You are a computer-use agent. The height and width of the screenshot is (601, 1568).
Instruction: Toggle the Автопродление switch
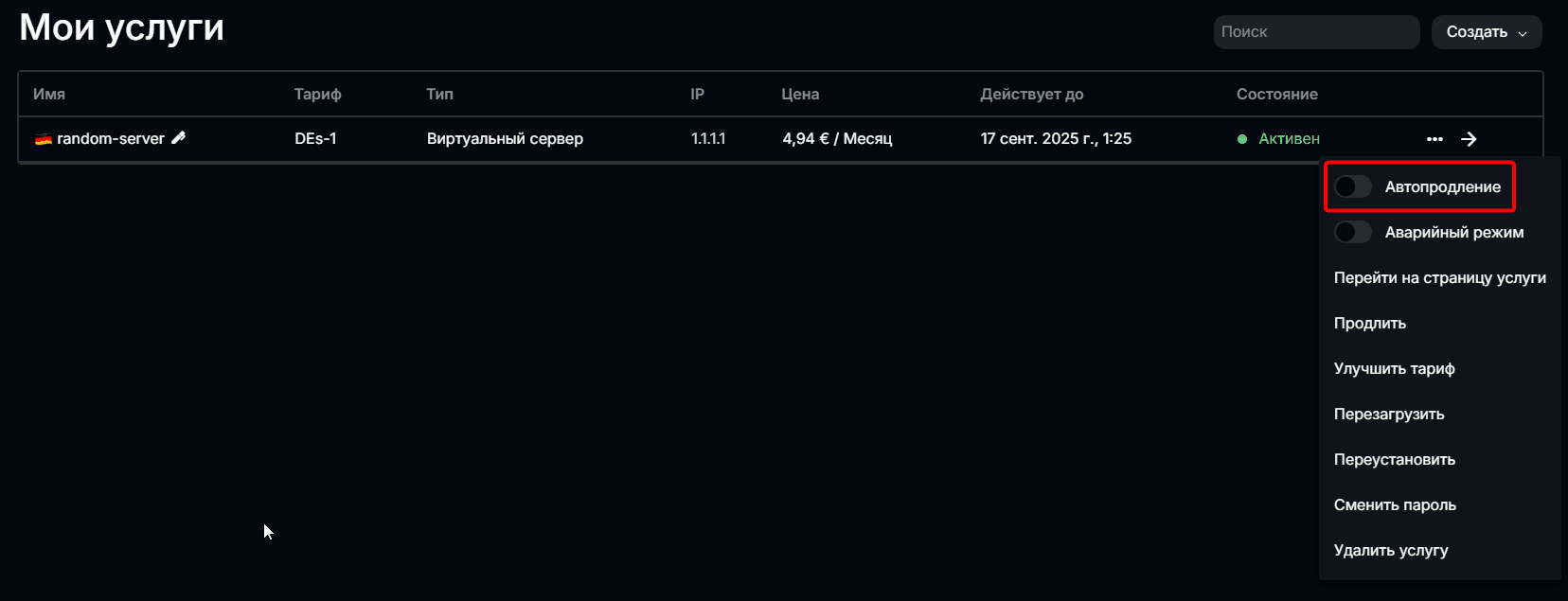pyautogui.click(x=1353, y=186)
